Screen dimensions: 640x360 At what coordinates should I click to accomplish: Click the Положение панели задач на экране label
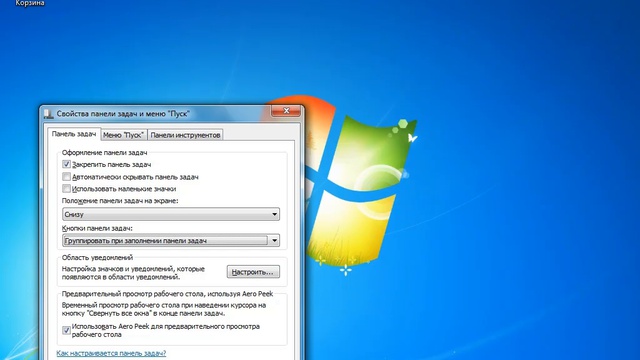[120, 201]
